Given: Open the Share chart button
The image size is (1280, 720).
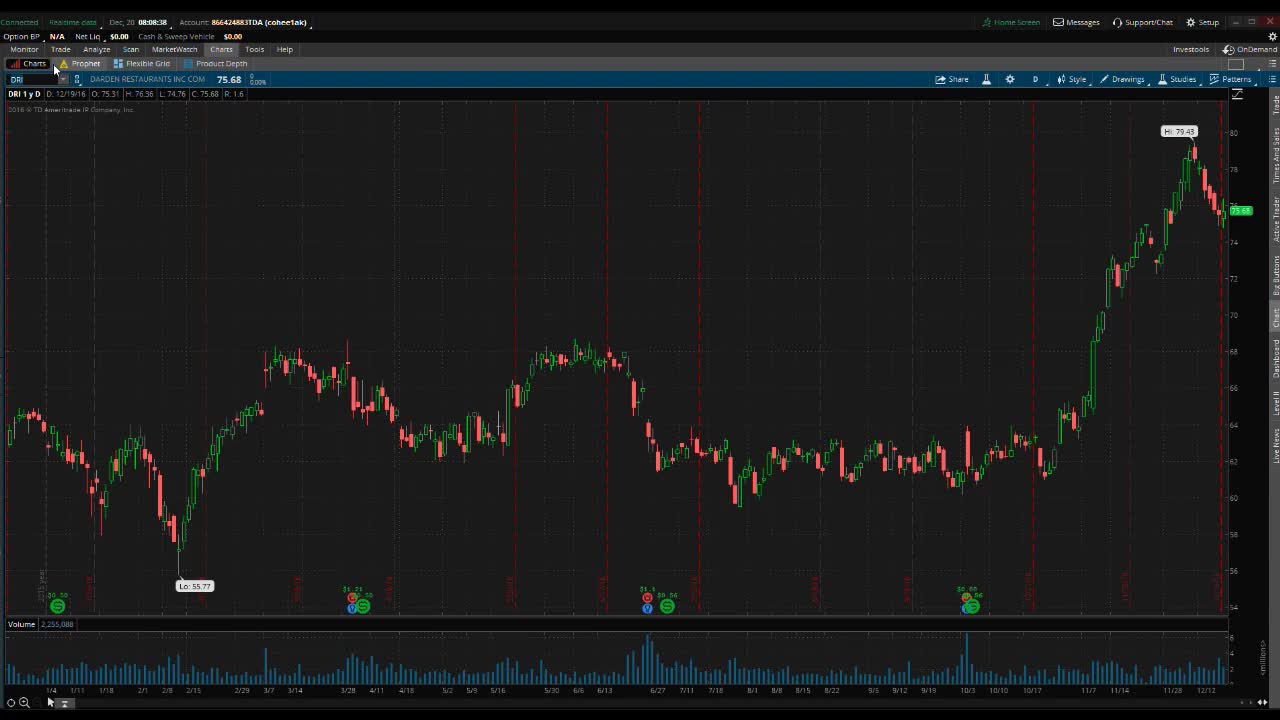Looking at the screenshot, I should click(952, 79).
